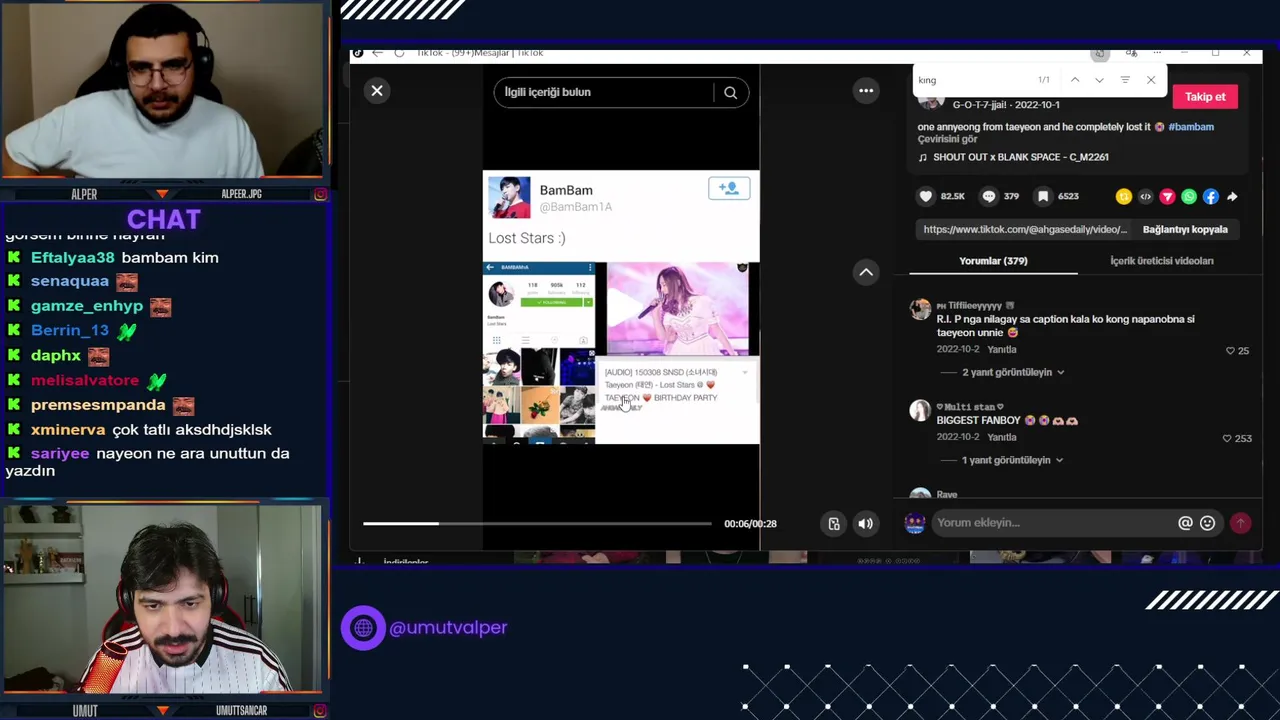Close the TikTok video viewer with X

coord(377,91)
